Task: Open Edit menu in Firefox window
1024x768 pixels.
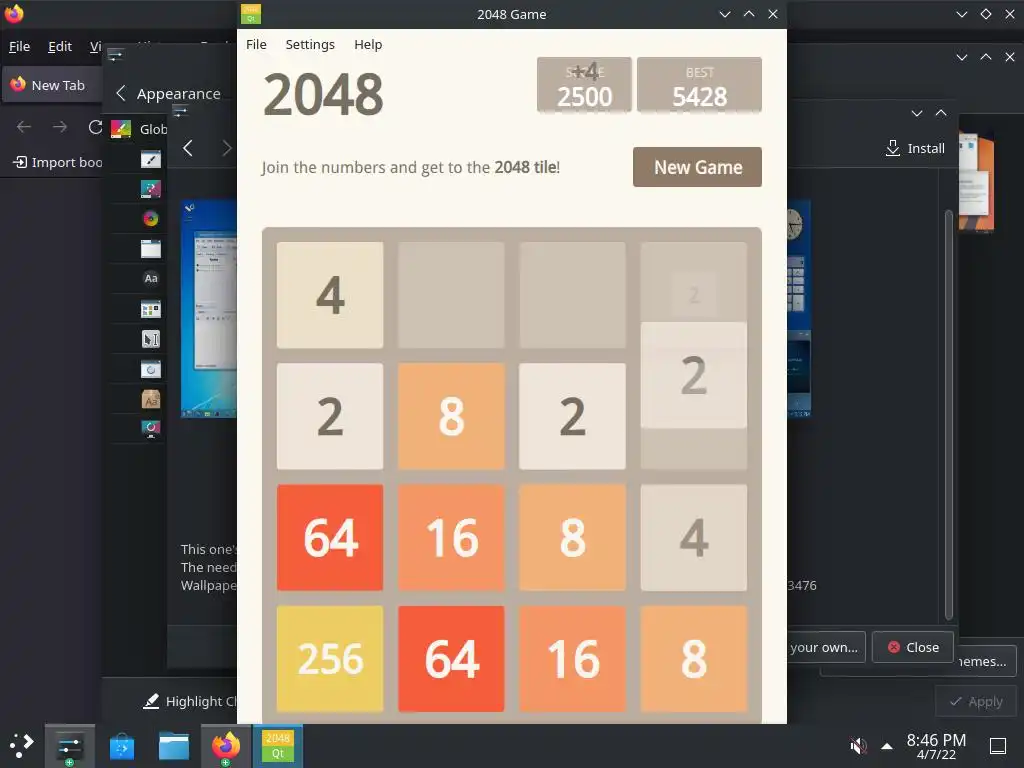Action: pos(59,46)
